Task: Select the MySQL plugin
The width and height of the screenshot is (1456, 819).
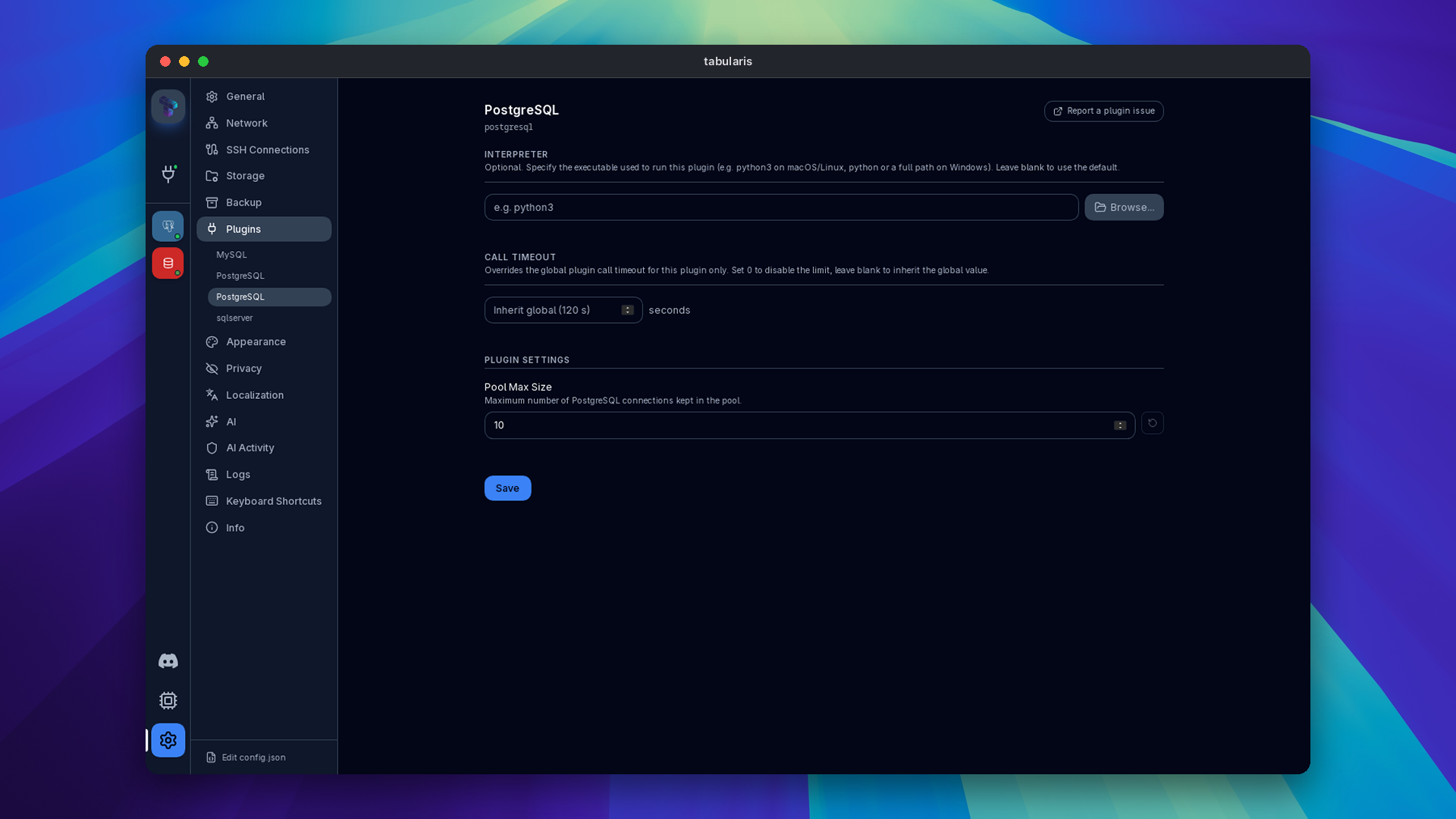Action: pyautogui.click(x=269, y=255)
